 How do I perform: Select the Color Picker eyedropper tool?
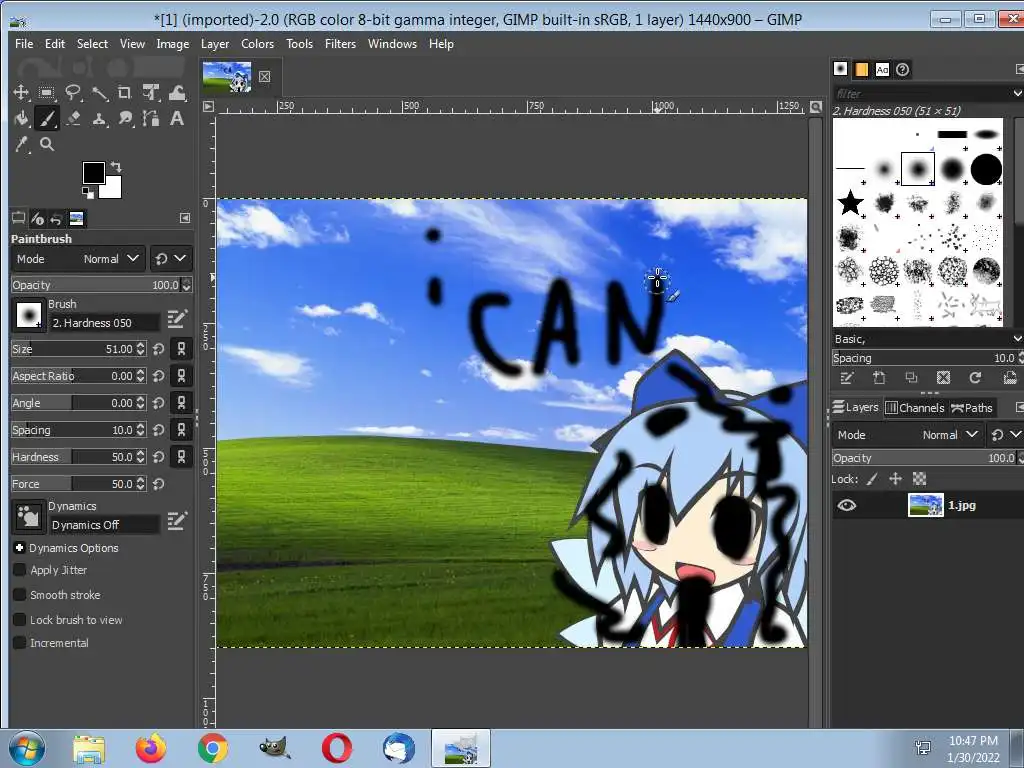[21, 144]
